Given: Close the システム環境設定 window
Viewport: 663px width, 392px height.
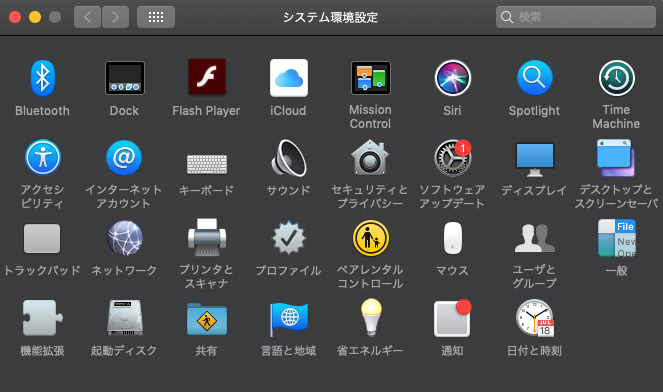Looking at the screenshot, I should point(15,17).
